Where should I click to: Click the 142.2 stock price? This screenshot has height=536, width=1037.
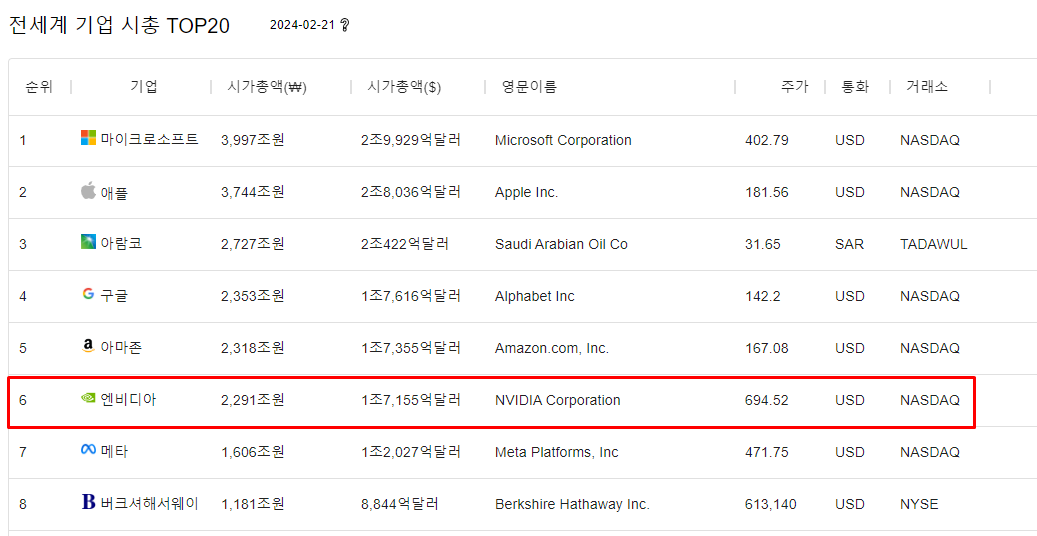click(x=762, y=296)
